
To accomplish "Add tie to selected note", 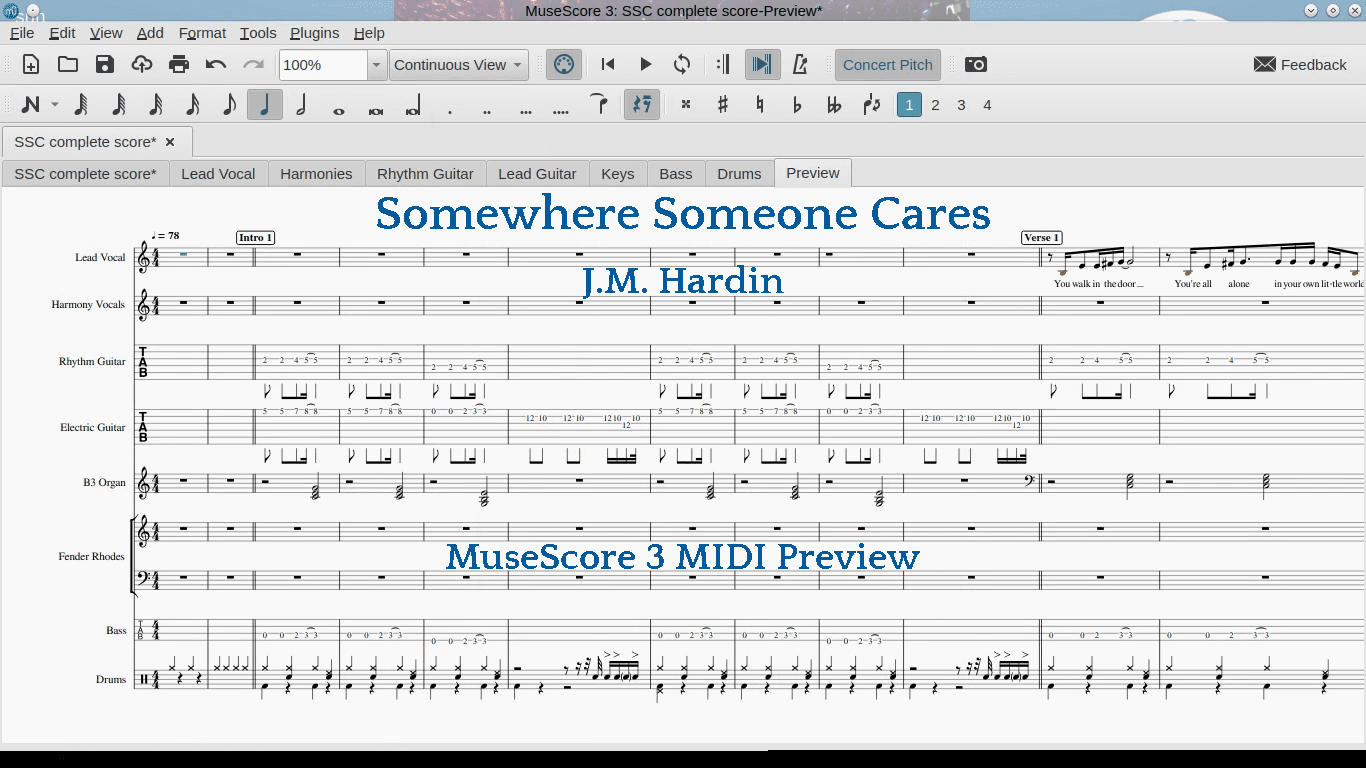I will point(599,105).
